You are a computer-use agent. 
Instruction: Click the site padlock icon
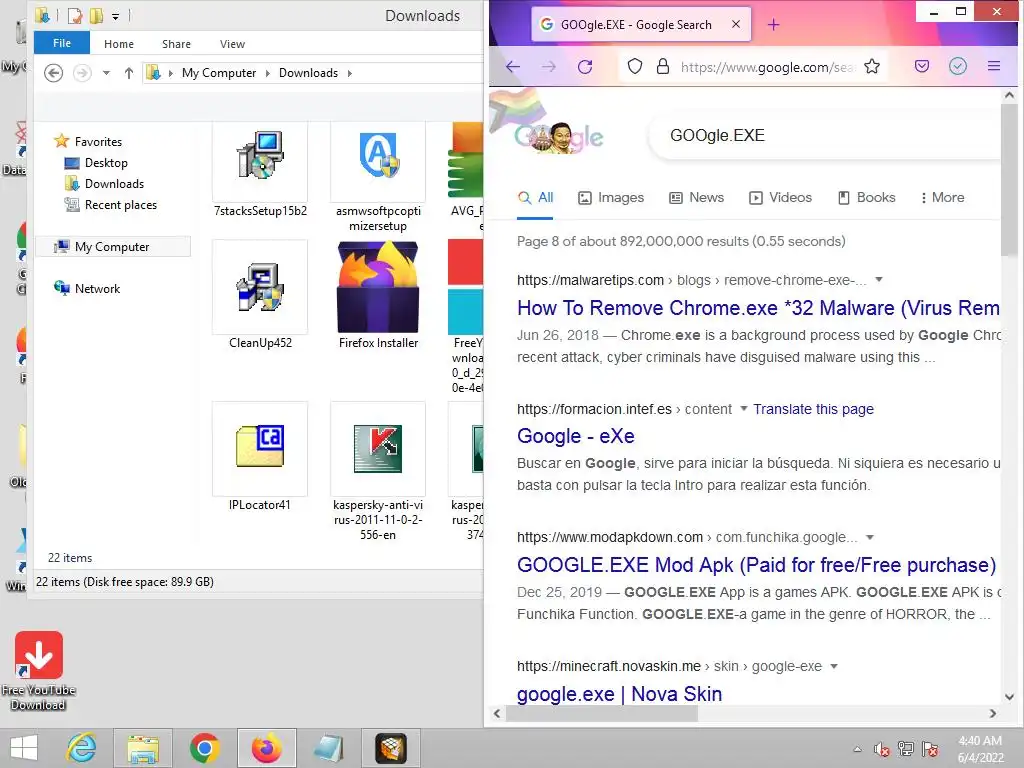pyautogui.click(x=663, y=67)
